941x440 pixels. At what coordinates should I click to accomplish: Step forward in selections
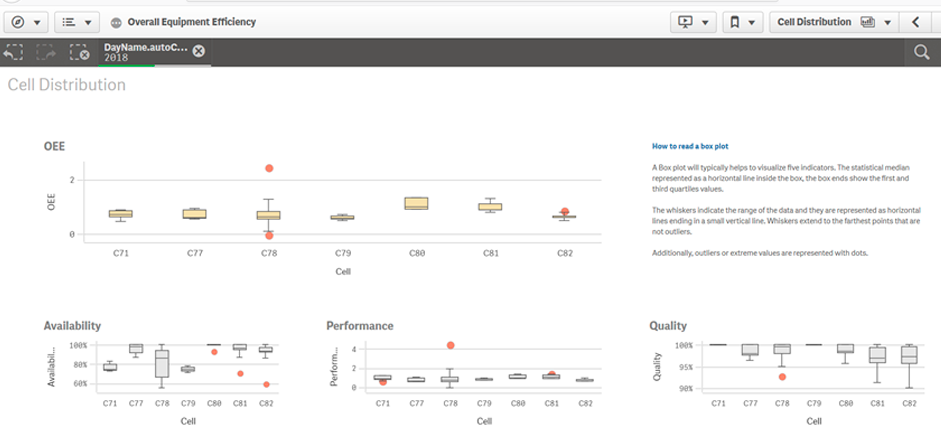(x=46, y=52)
